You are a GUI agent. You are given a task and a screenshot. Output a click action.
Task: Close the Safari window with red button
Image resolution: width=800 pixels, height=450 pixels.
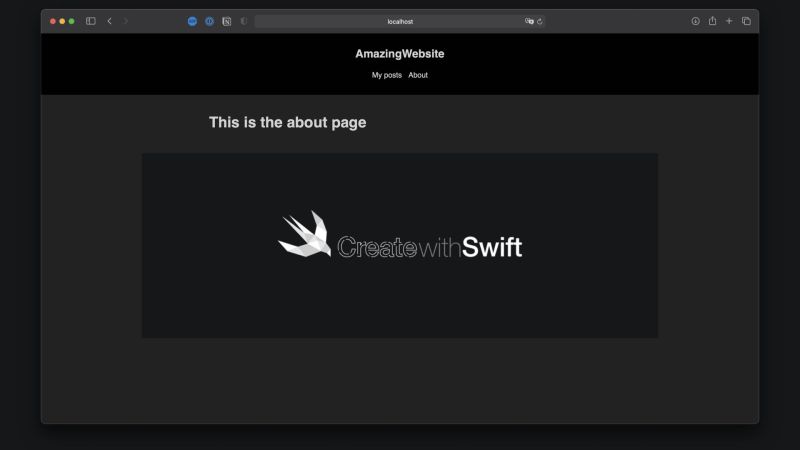[53, 21]
